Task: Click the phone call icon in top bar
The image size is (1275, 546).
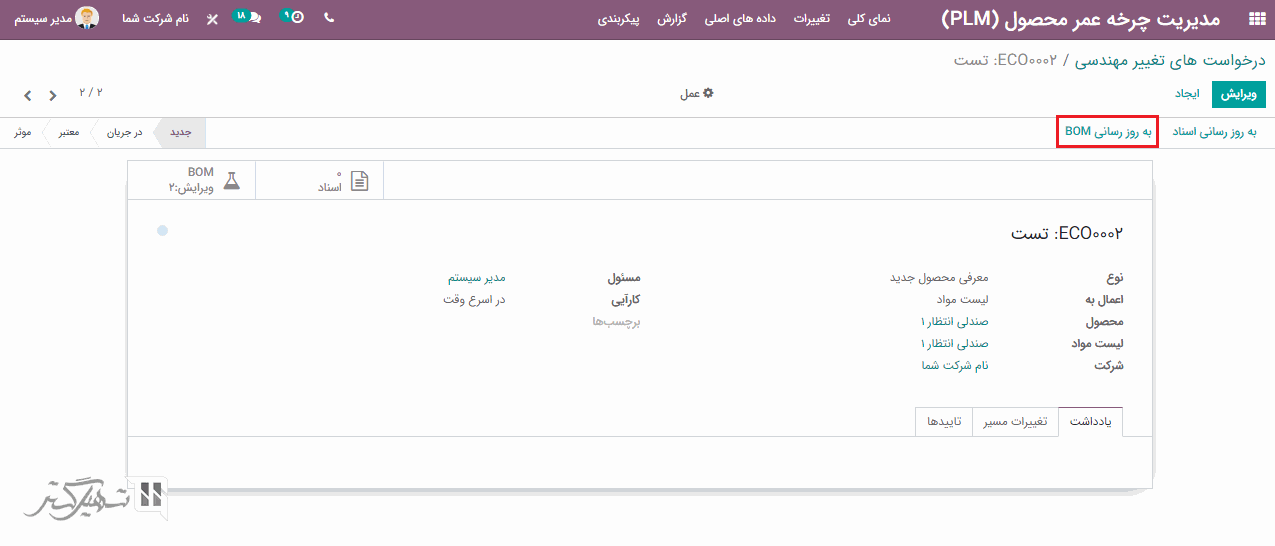Action: pyautogui.click(x=330, y=18)
